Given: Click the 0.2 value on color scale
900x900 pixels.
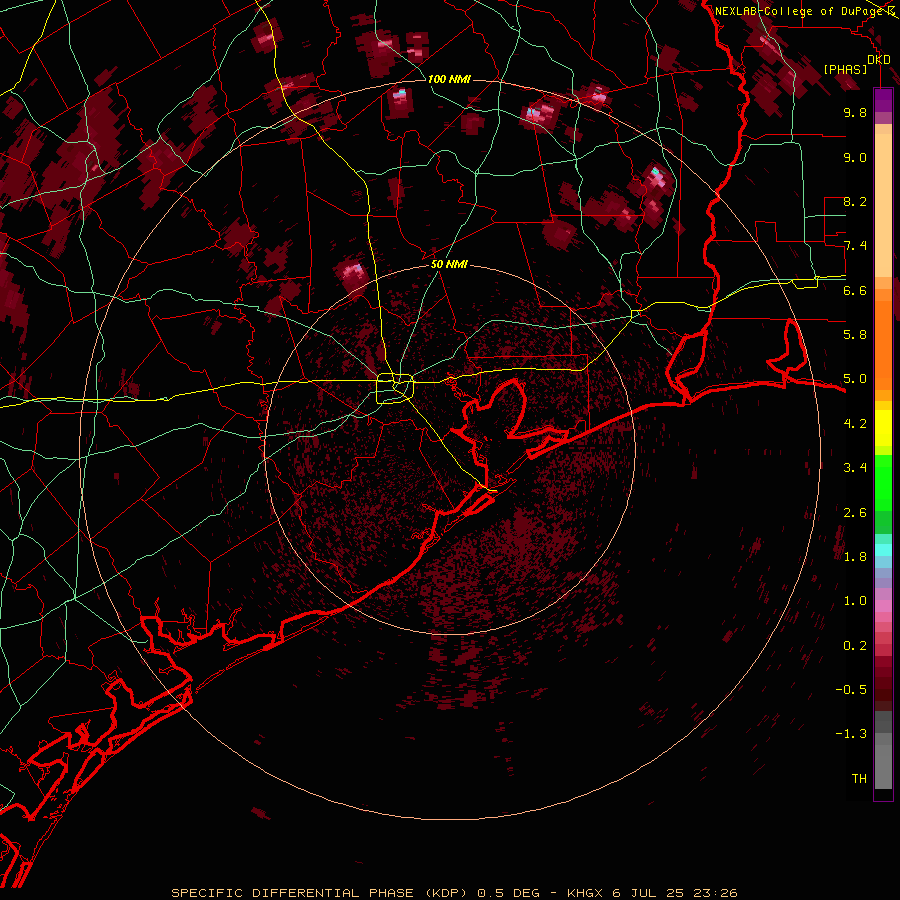Looking at the screenshot, I should pyautogui.click(x=855, y=646).
